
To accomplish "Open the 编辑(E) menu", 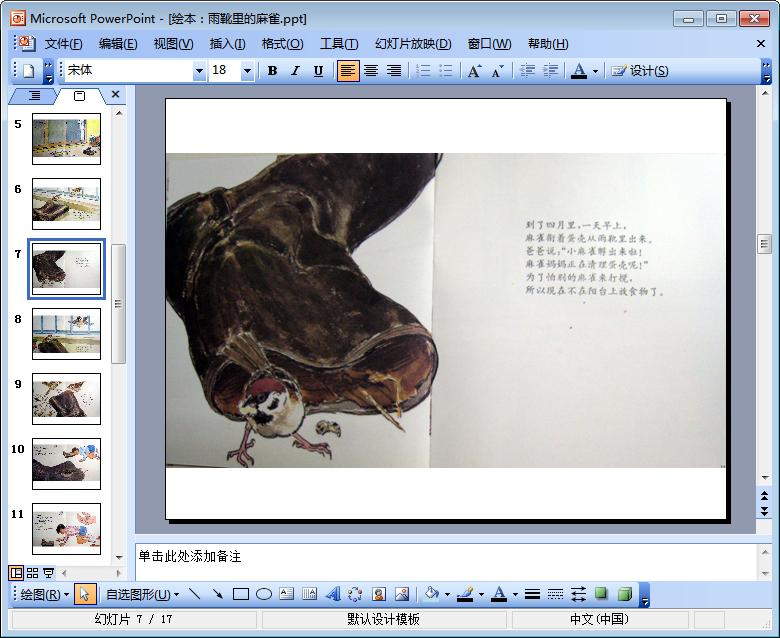I will click(x=118, y=44).
